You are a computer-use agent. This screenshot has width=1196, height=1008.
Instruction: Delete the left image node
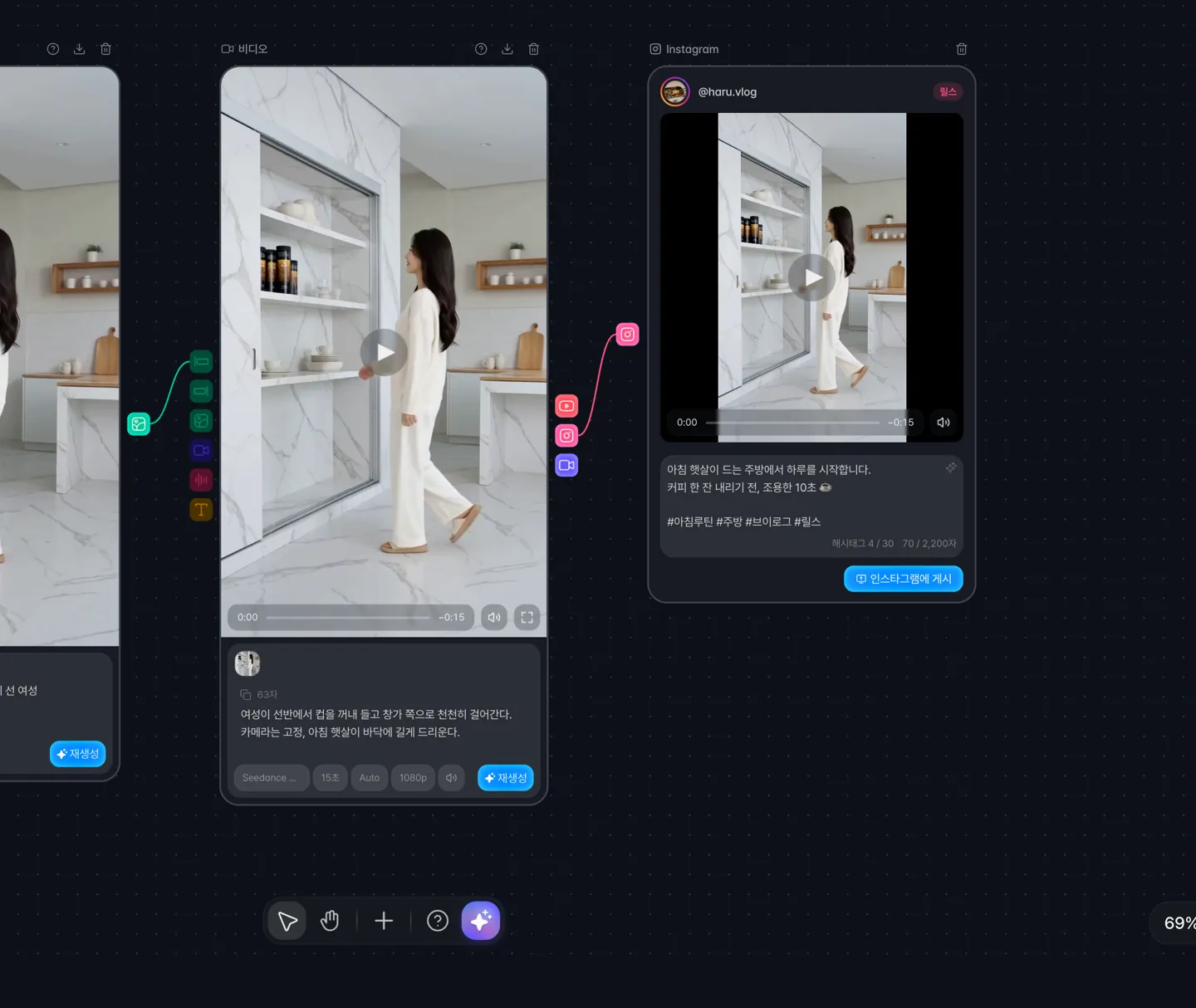click(x=105, y=49)
